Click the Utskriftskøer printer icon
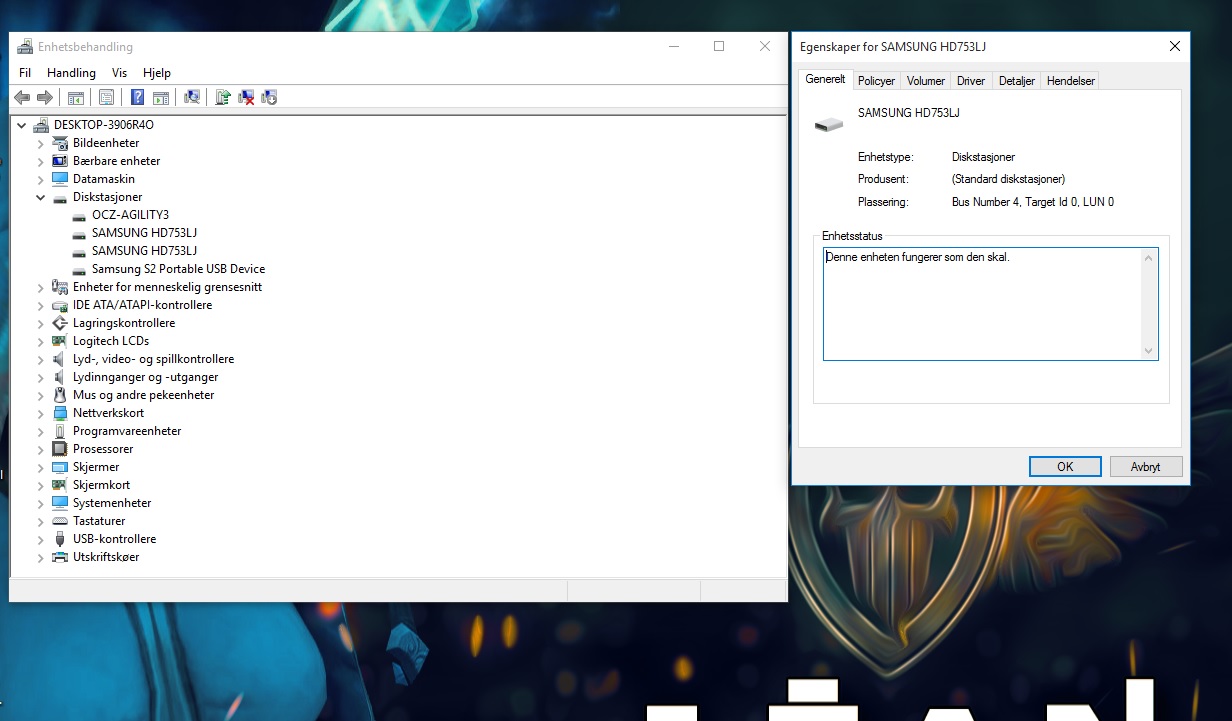The image size is (1232, 721). tap(60, 557)
